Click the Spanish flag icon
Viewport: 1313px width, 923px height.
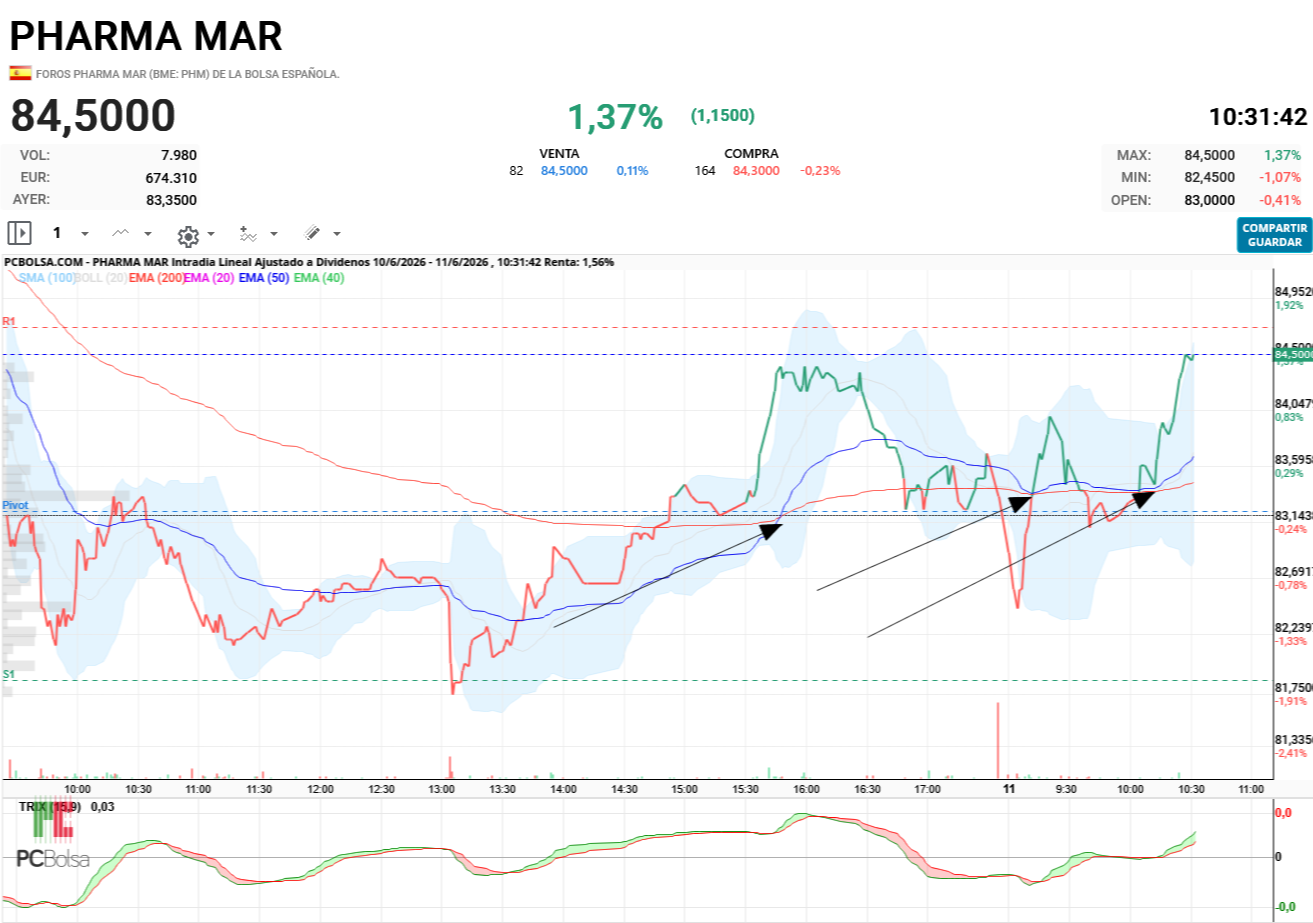pos(19,73)
